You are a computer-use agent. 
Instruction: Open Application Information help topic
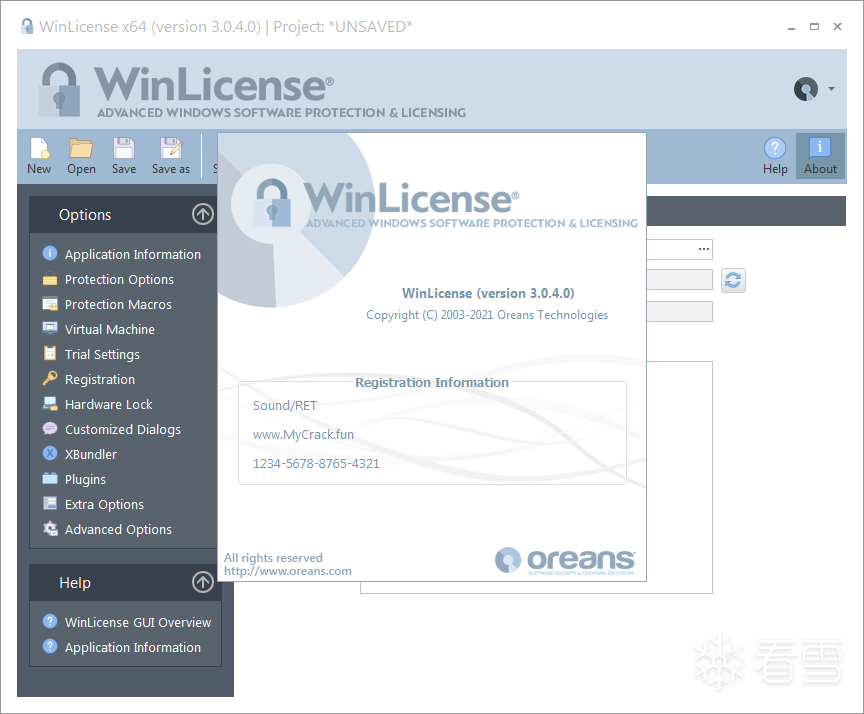(133, 647)
